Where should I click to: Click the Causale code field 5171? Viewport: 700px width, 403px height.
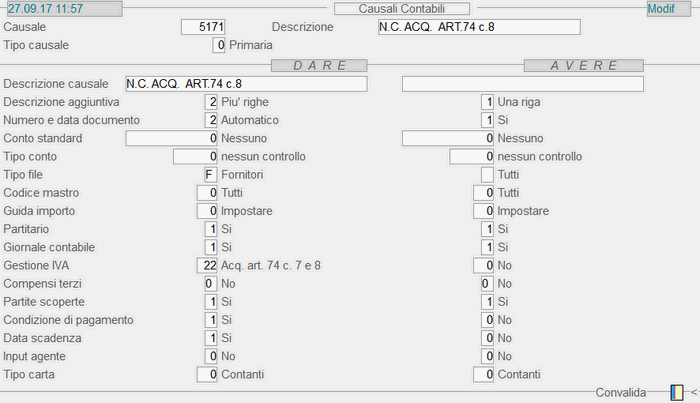tap(207, 27)
